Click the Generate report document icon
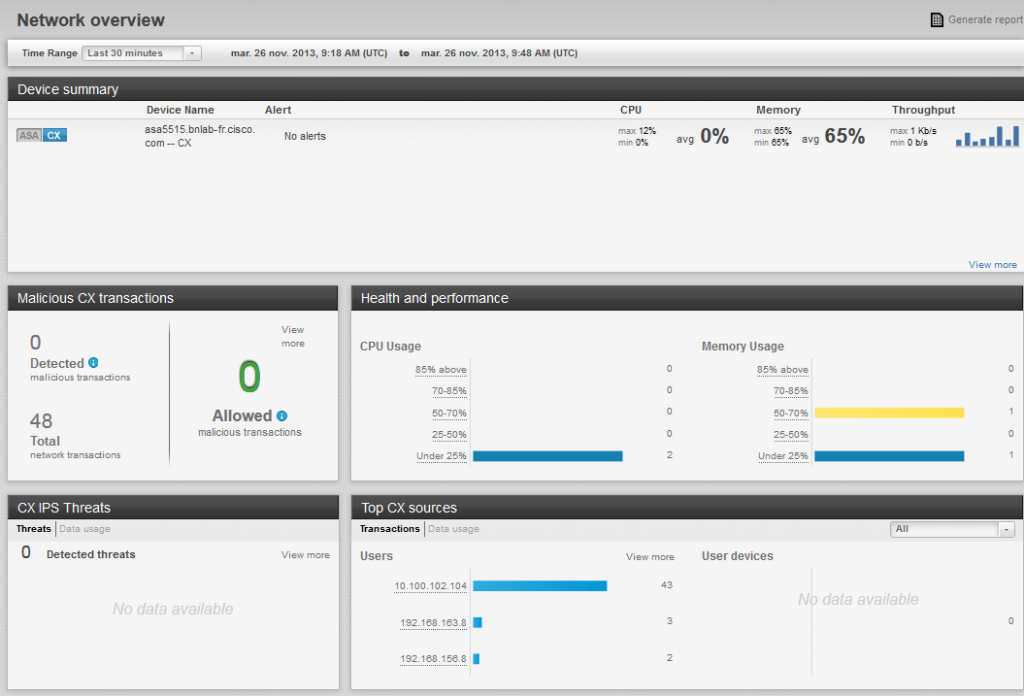The width and height of the screenshot is (1024, 696). click(936, 20)
